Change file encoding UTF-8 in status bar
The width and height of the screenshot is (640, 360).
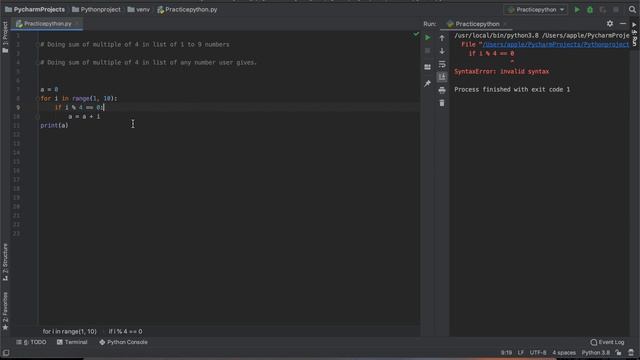[538, 353]
